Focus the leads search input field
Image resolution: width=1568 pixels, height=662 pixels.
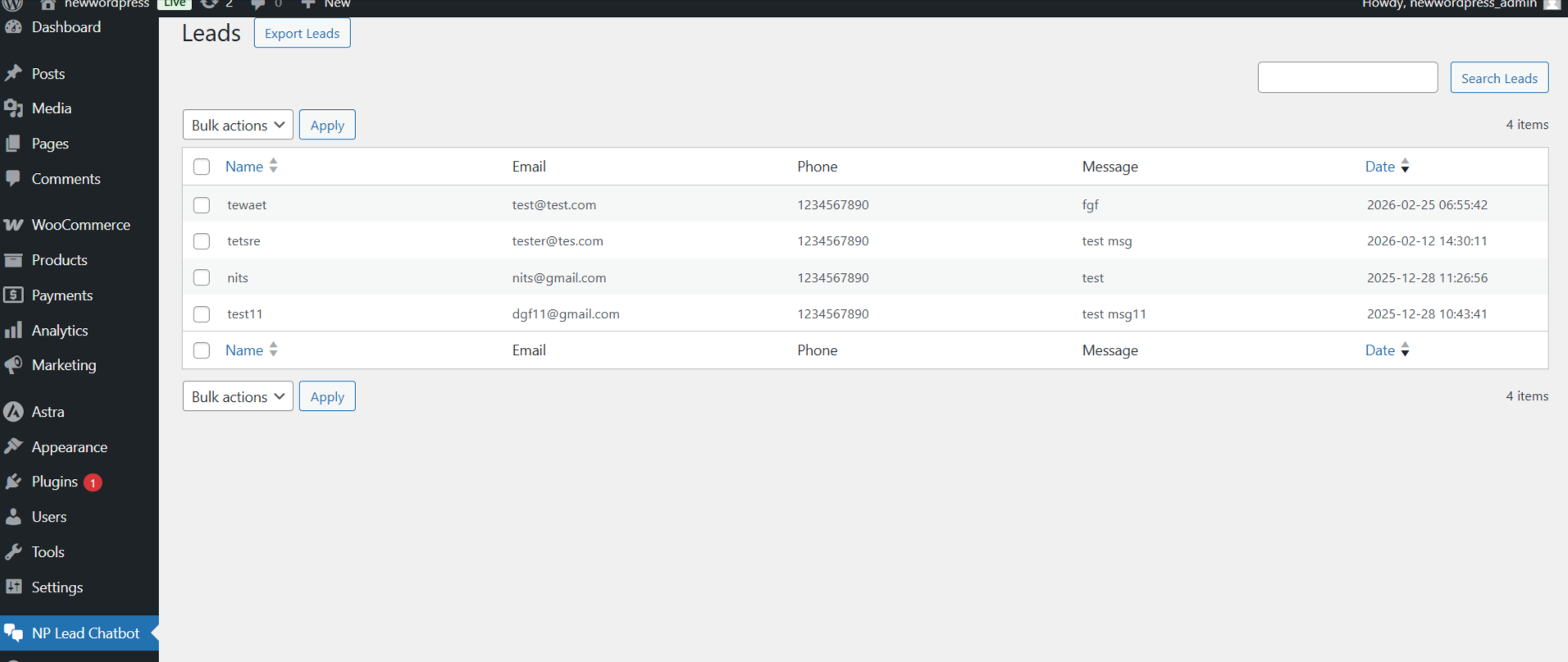coord(1347,78)
